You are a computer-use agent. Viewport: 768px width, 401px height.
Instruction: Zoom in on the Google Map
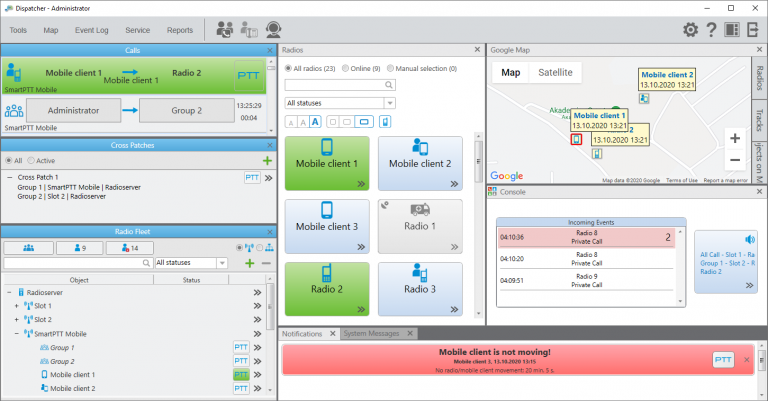click(735, 139)
